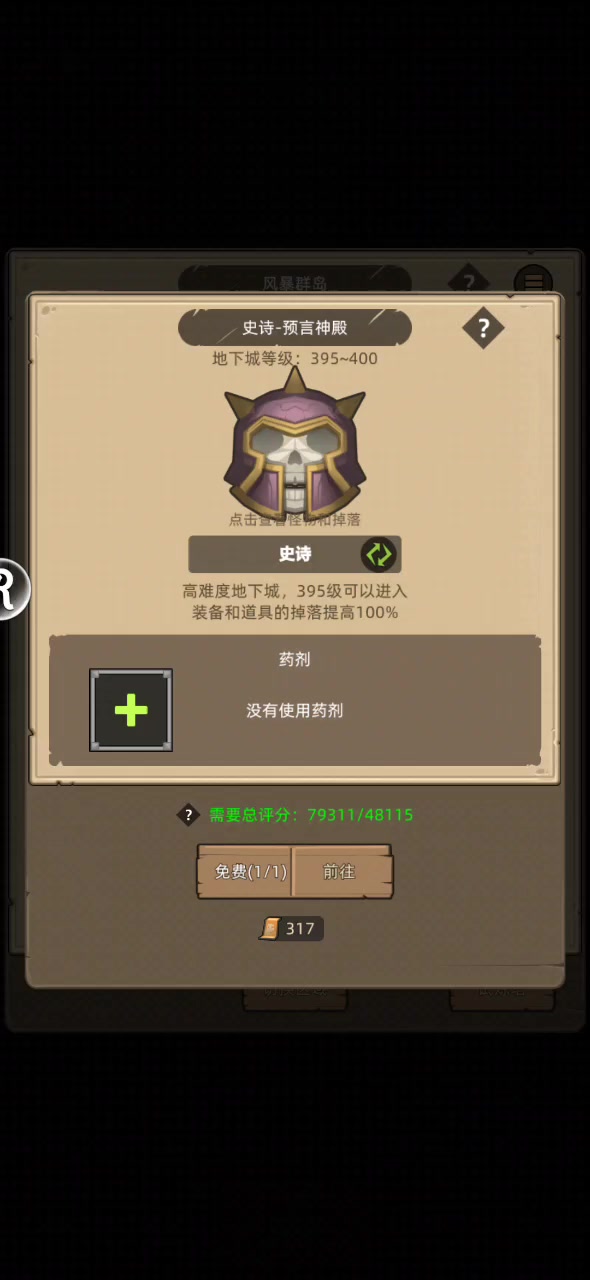Click the 药剂 panel heading

(295, 659)
